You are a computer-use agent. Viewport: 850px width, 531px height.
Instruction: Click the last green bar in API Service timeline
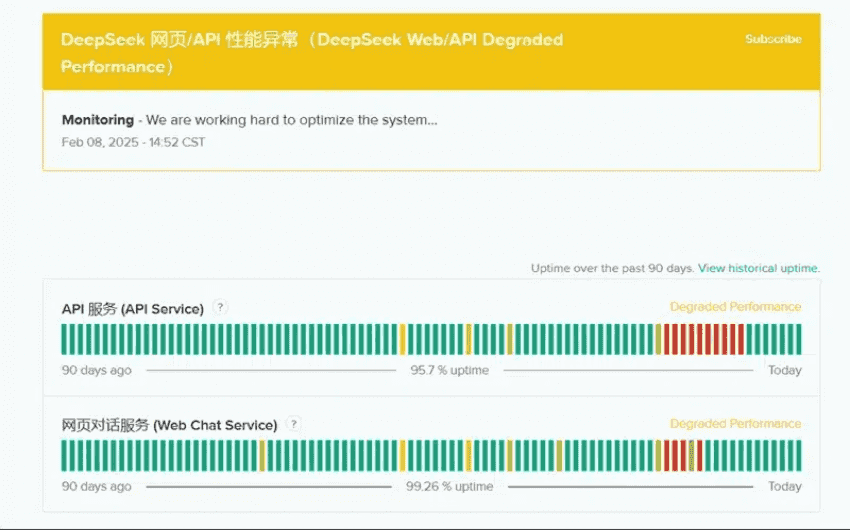(x=798, y=339)
